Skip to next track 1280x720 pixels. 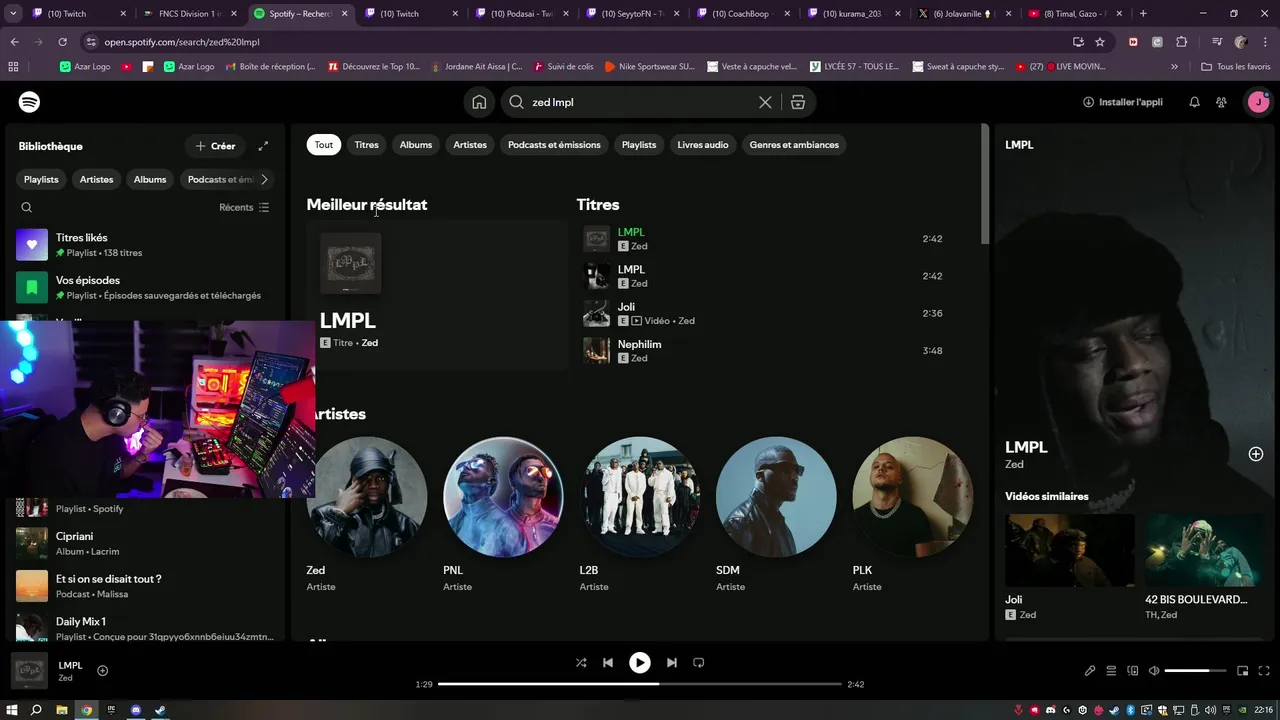pos(672,662)
